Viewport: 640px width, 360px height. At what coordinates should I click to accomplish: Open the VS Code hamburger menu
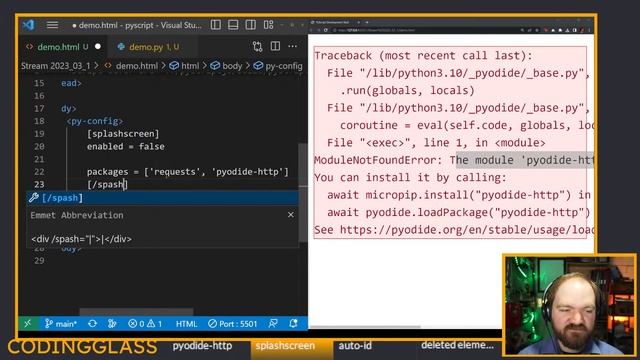52,25
